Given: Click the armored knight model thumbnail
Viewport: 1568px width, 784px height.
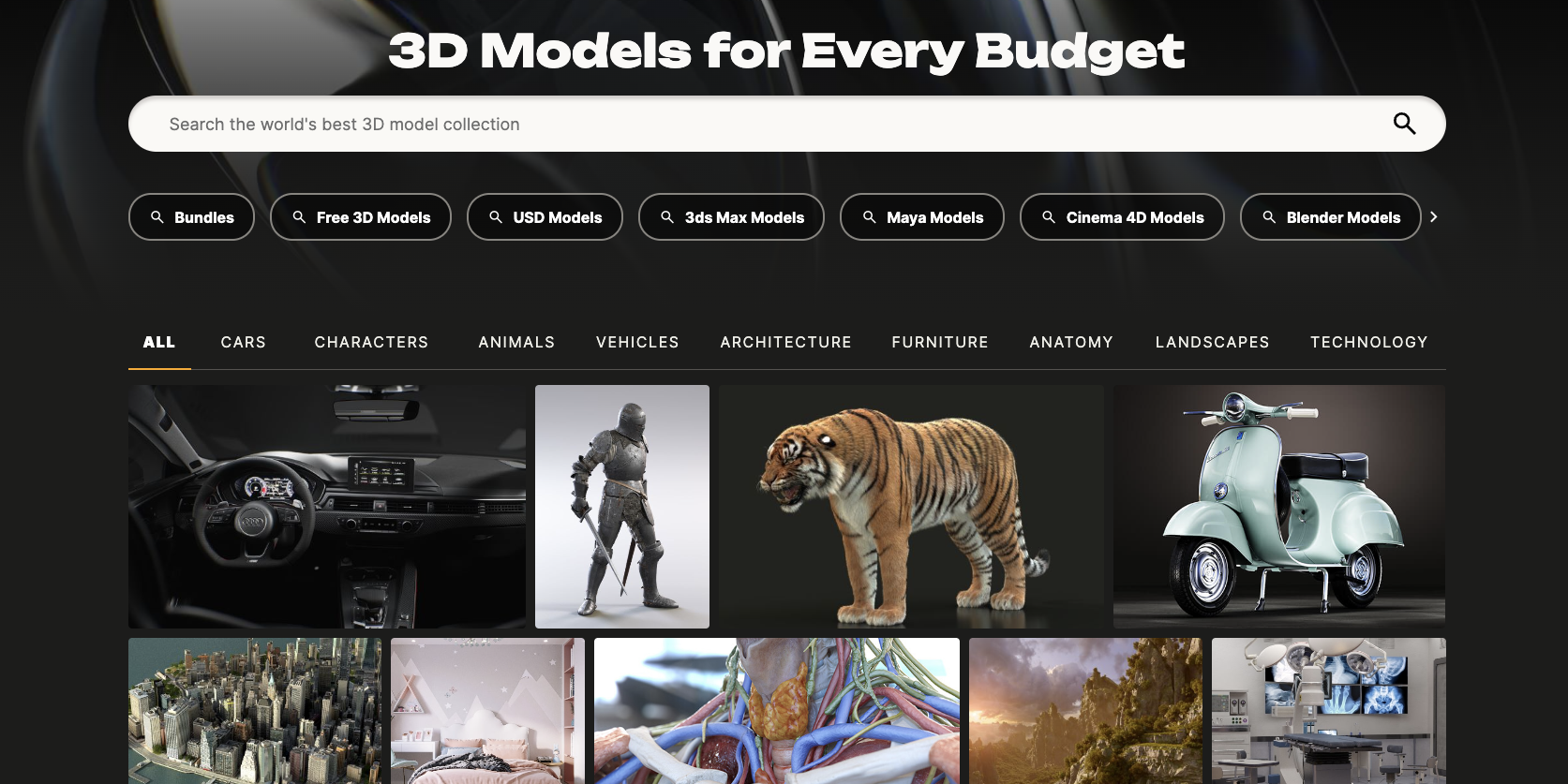Looking at the screenshot, I should (622, 507).
